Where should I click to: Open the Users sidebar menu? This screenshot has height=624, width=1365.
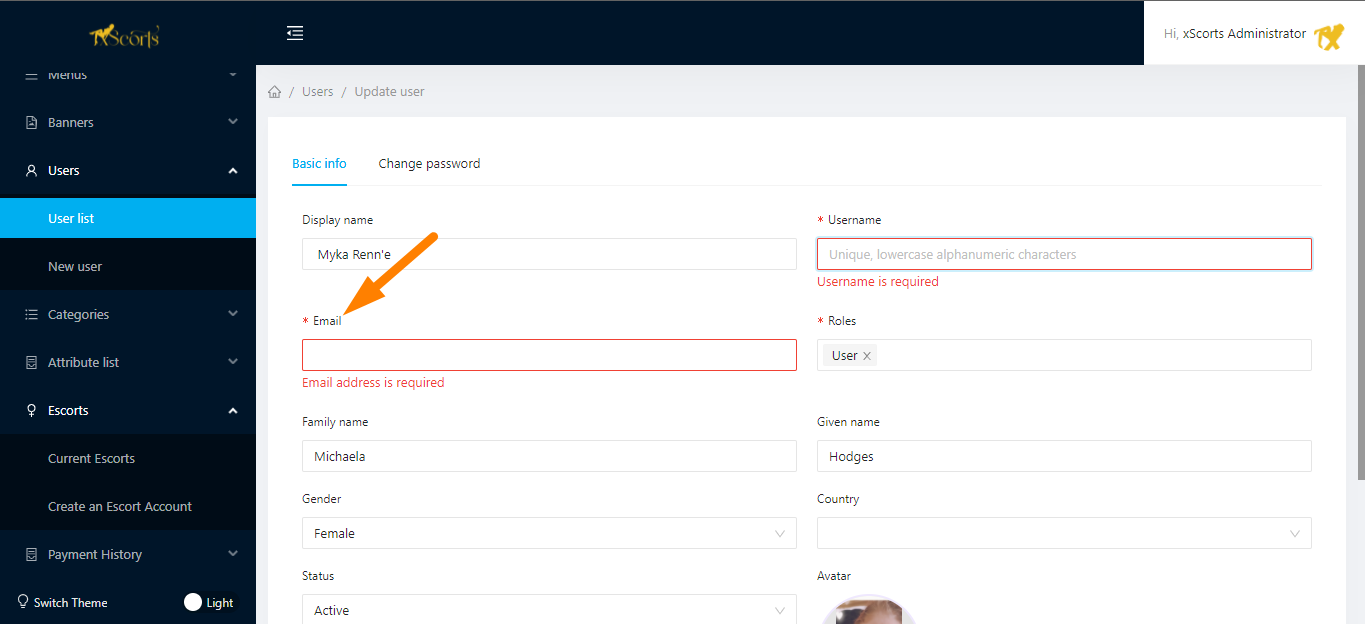(128, 170)
